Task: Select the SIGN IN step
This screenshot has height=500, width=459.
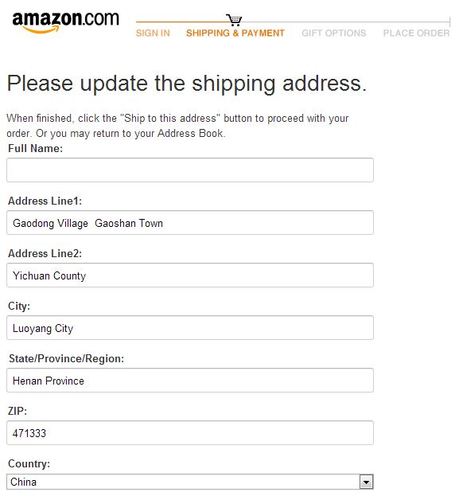Action: [x=153, y=33]
